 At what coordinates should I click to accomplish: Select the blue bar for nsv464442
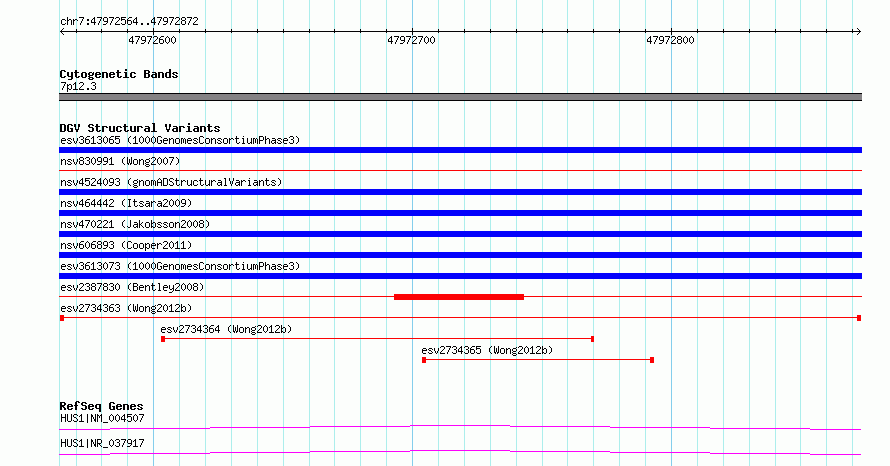(460, 213)
